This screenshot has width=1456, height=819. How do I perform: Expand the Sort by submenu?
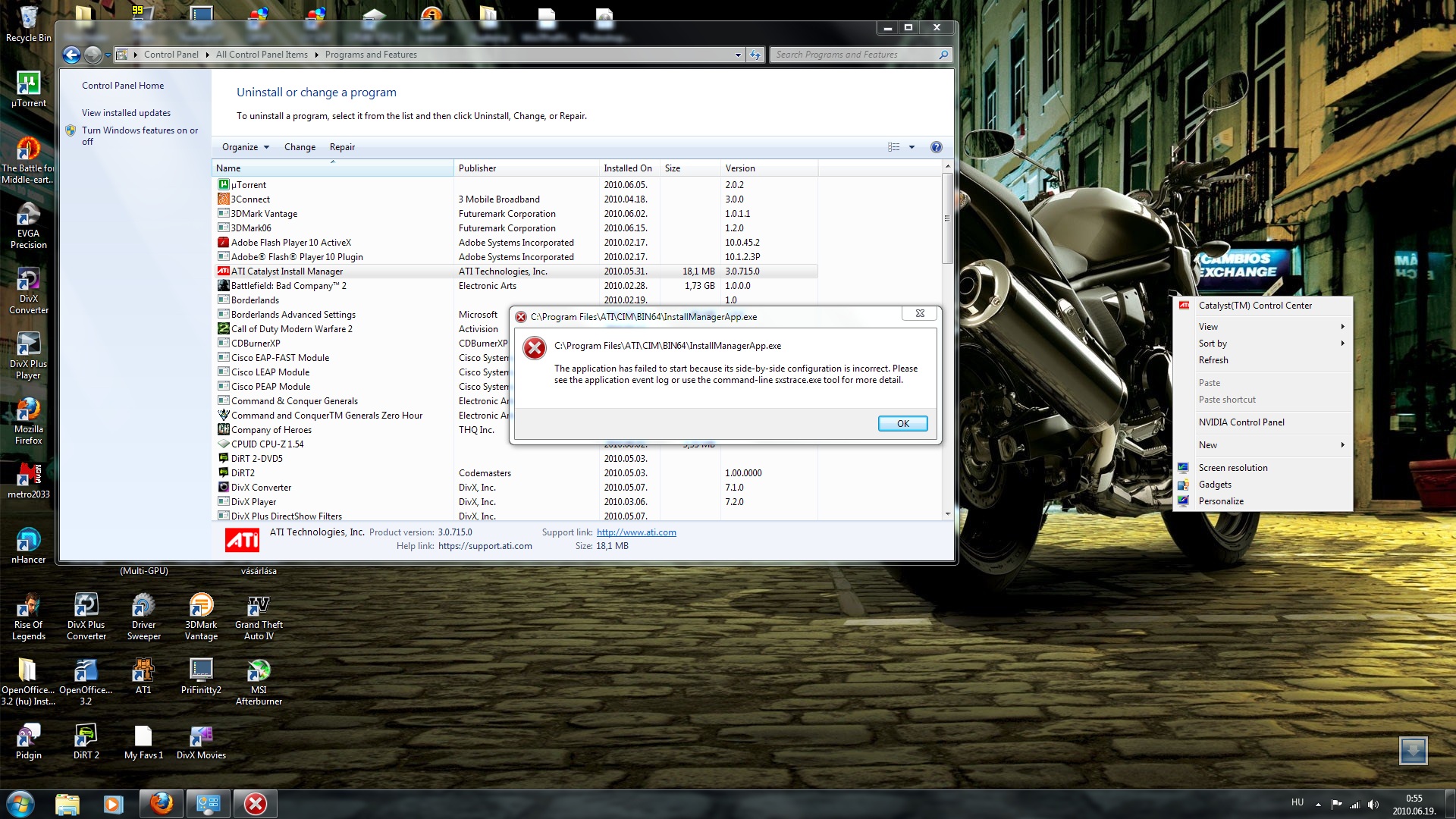pyautogui.click(x=1263, y=344)
